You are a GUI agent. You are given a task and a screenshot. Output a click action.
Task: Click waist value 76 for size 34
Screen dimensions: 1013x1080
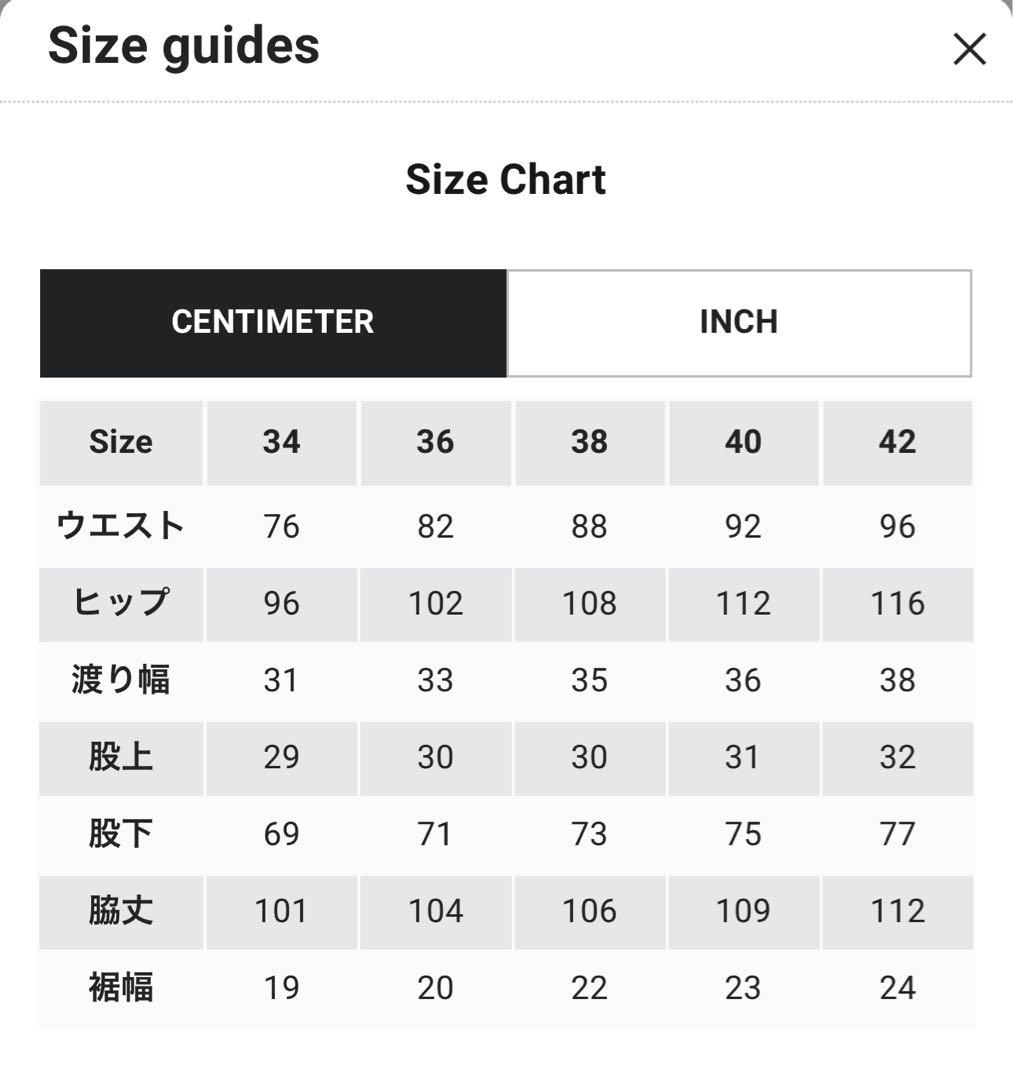tap(281, 527)
